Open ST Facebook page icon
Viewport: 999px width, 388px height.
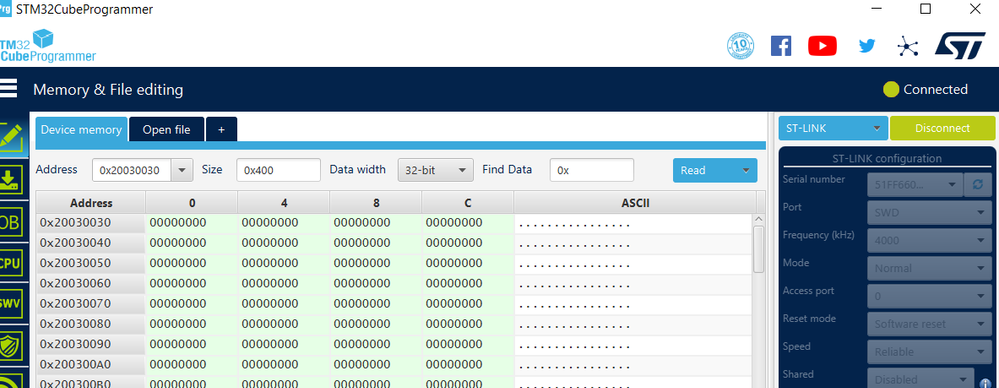pyautogui.click(x=781, y=46)
